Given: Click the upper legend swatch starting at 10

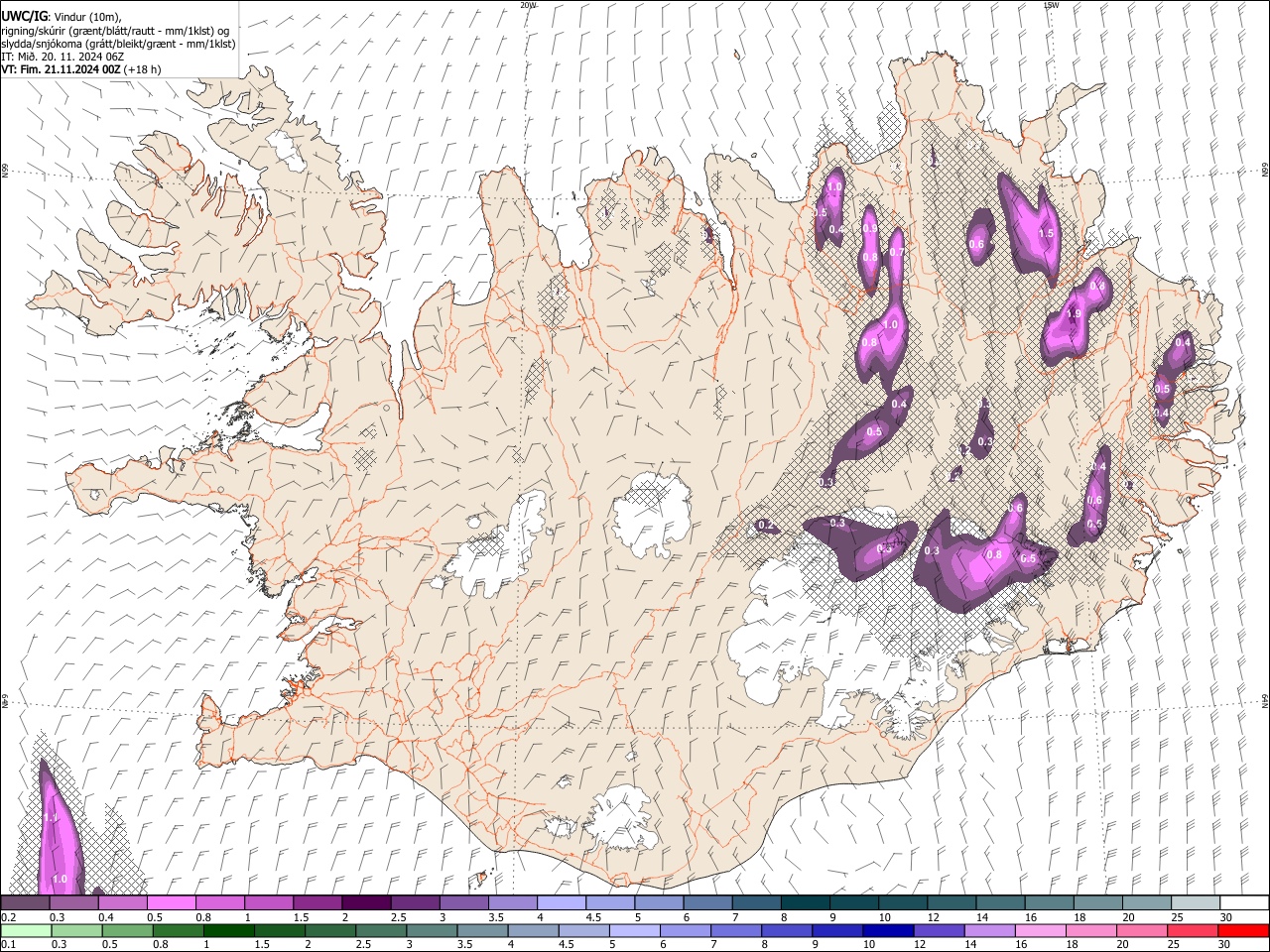Looking at the screenshot, I should (x=902, y=903).
